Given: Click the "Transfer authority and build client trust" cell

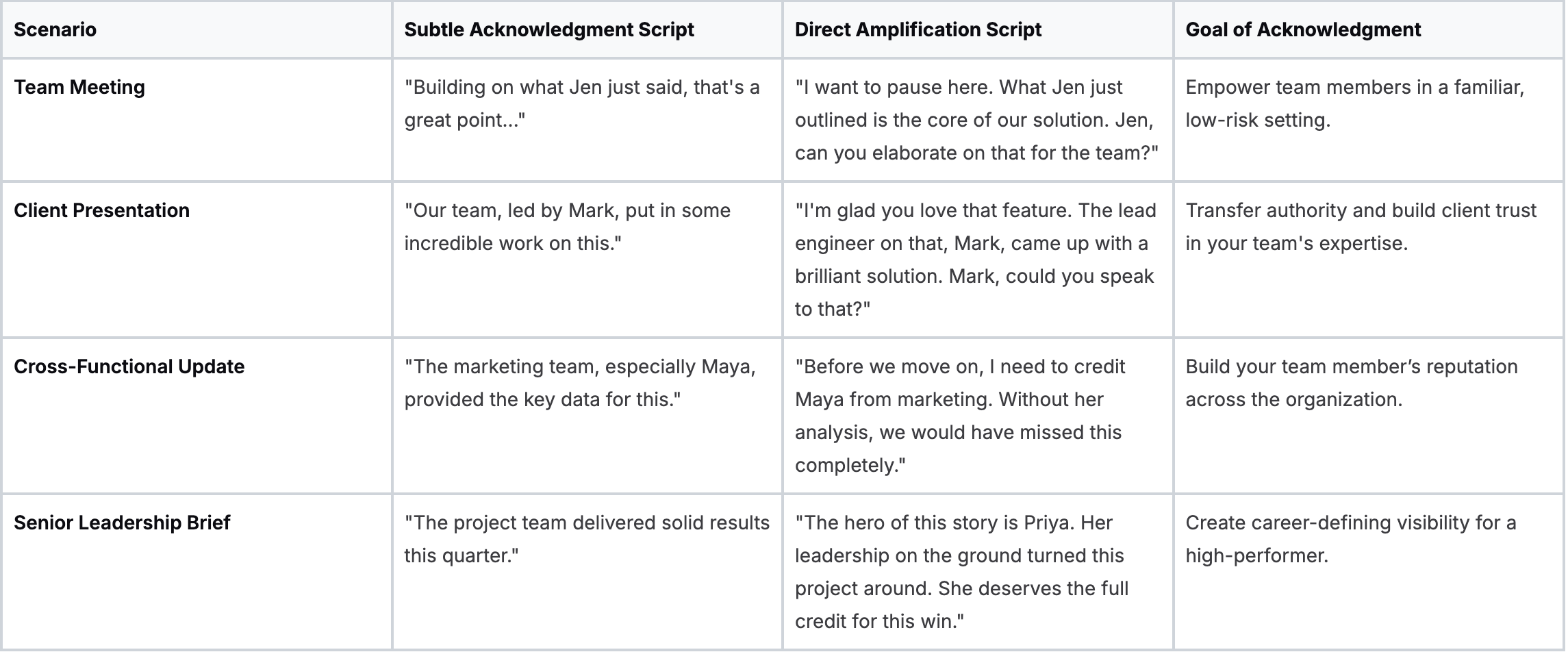Looking at the screenshot, I should (x=1361, y=227).
